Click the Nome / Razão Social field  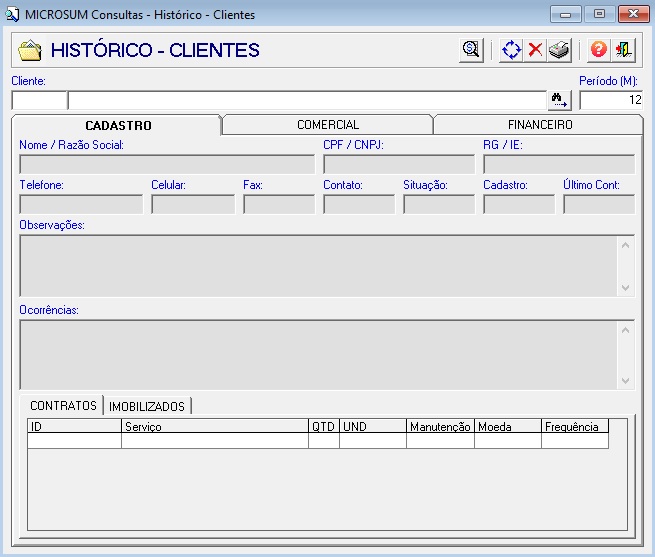click(x=167, y=164)
